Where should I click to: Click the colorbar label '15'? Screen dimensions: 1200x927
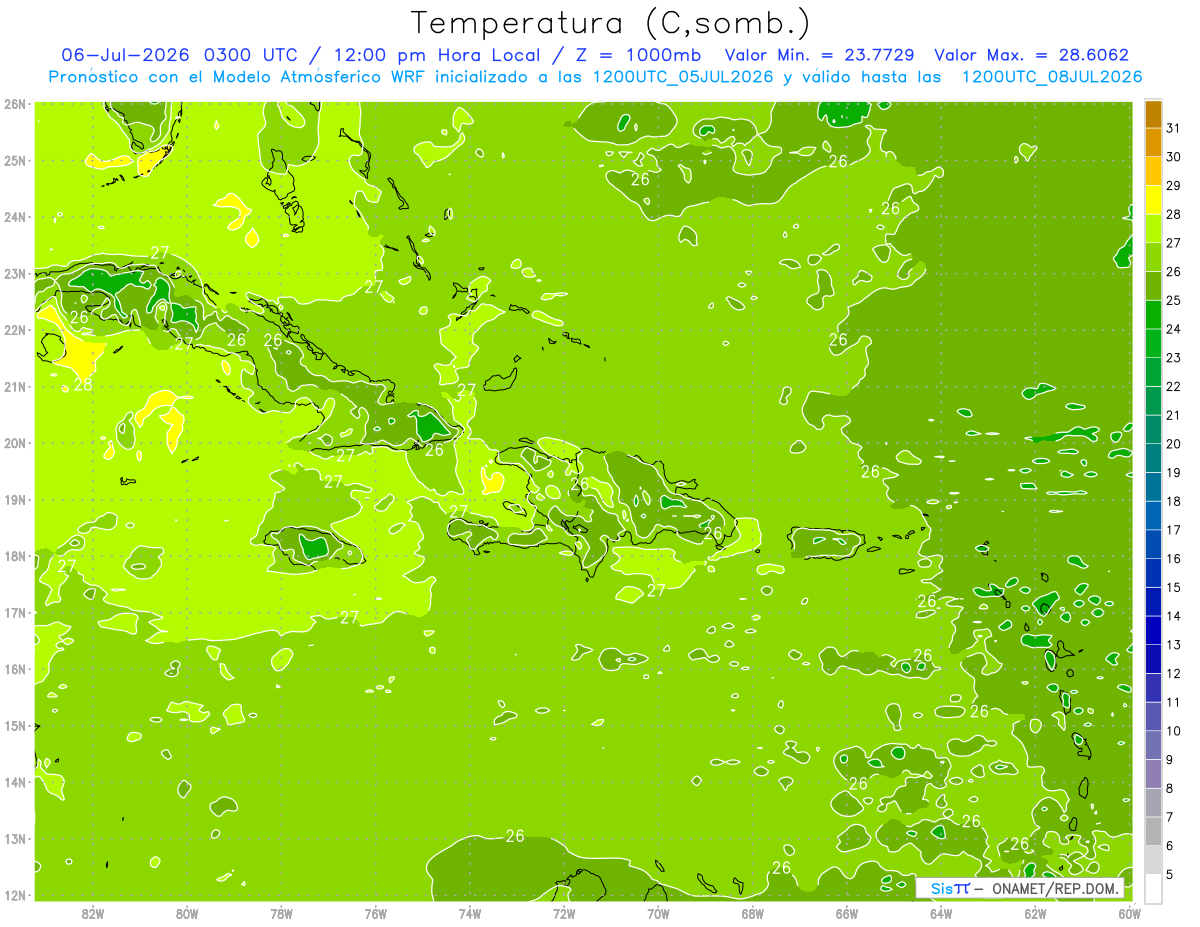coord(1174,588)
